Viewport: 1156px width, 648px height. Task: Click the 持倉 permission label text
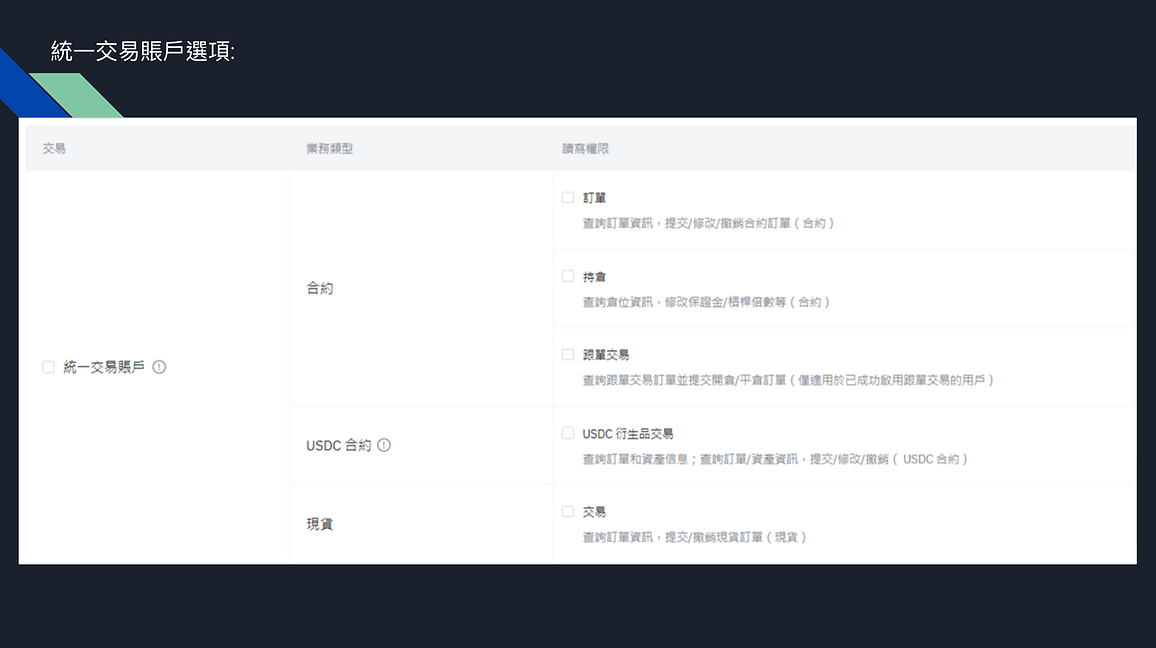[593, 276]
